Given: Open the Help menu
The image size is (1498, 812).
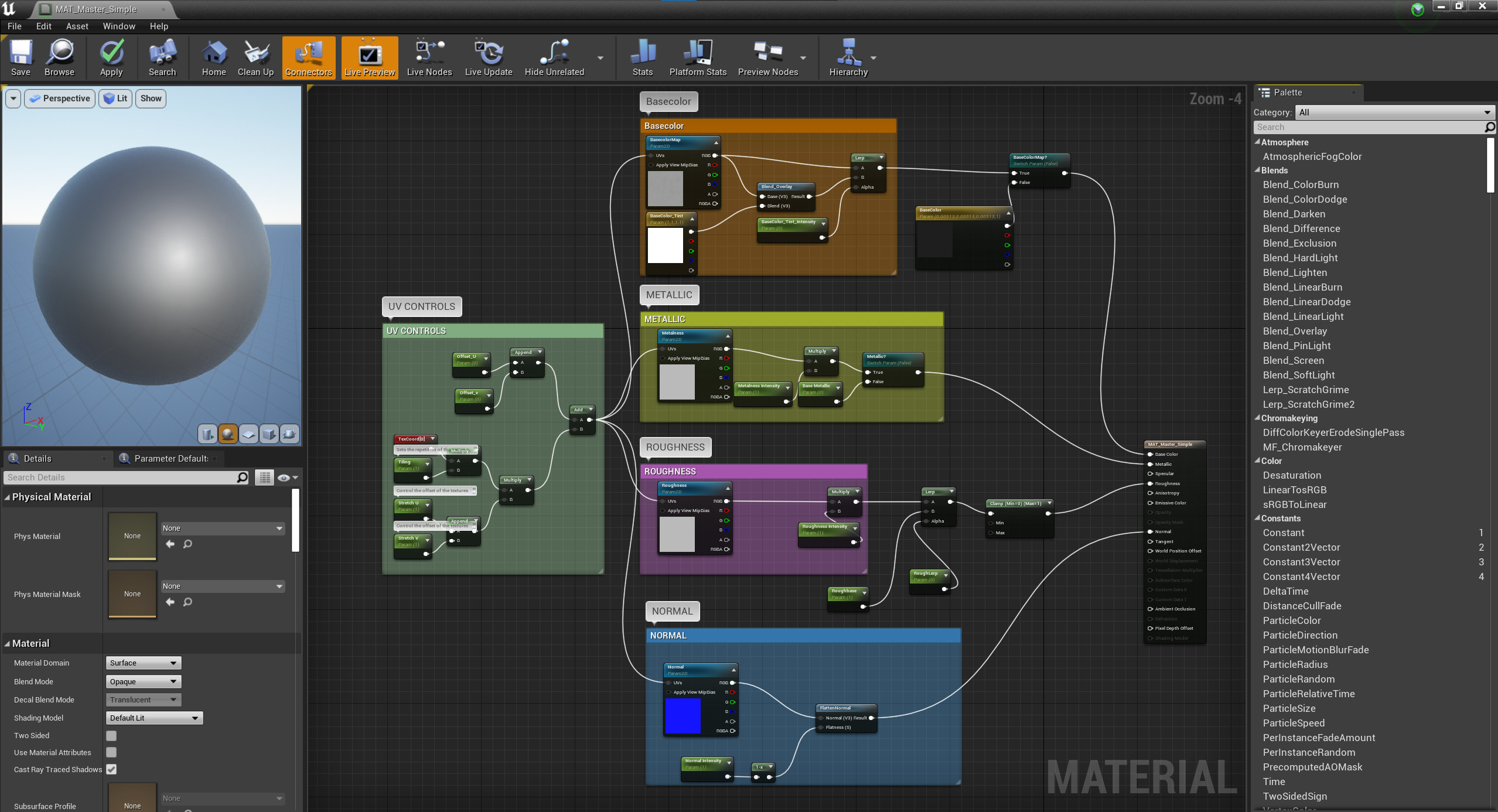Looking at the screenshot, I should (159, 26).
